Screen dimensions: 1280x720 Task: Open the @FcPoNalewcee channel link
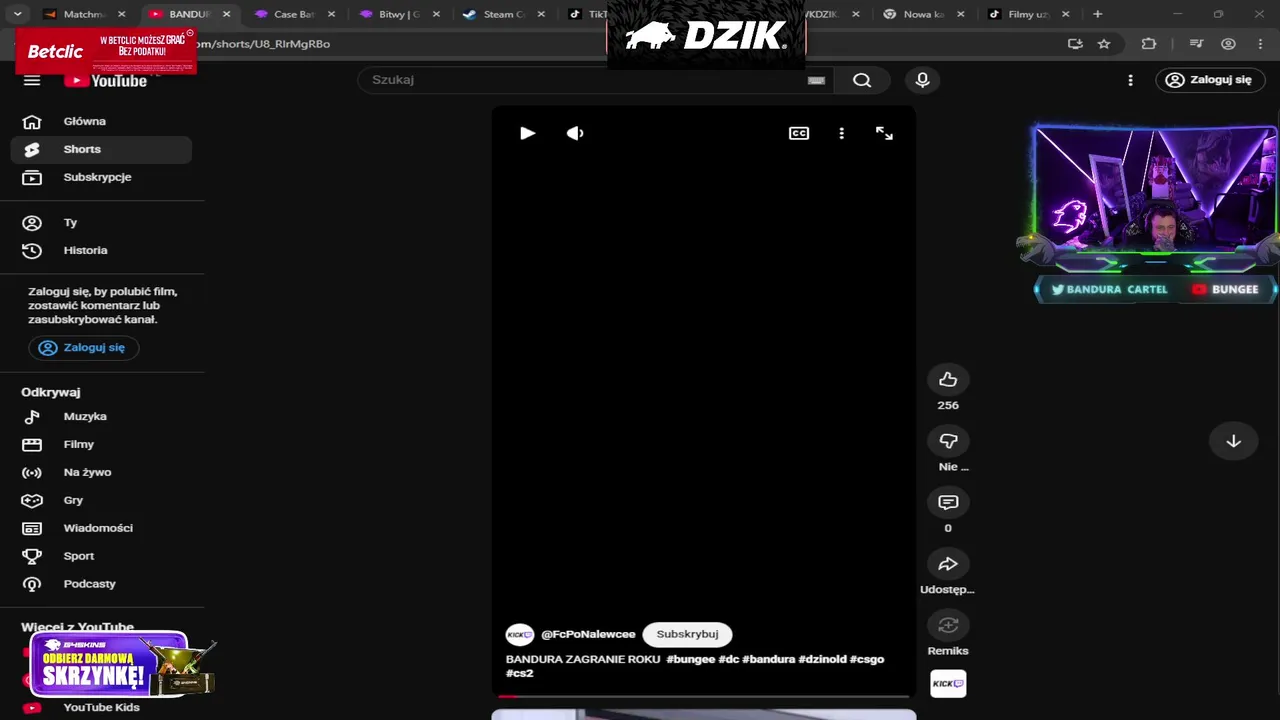[x=588, y=634]
